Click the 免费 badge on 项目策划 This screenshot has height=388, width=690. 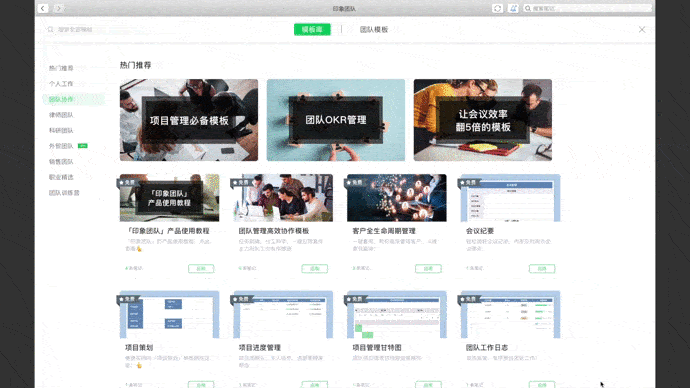128,299
